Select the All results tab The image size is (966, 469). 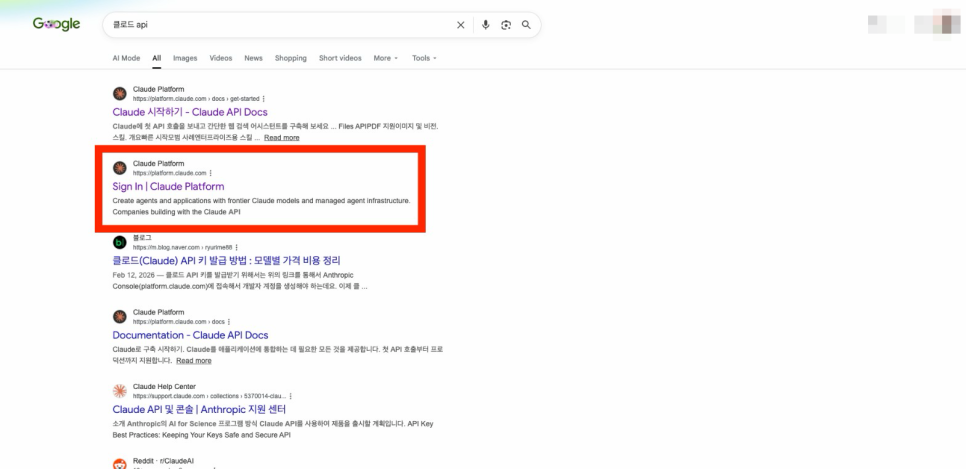[156, 58]
